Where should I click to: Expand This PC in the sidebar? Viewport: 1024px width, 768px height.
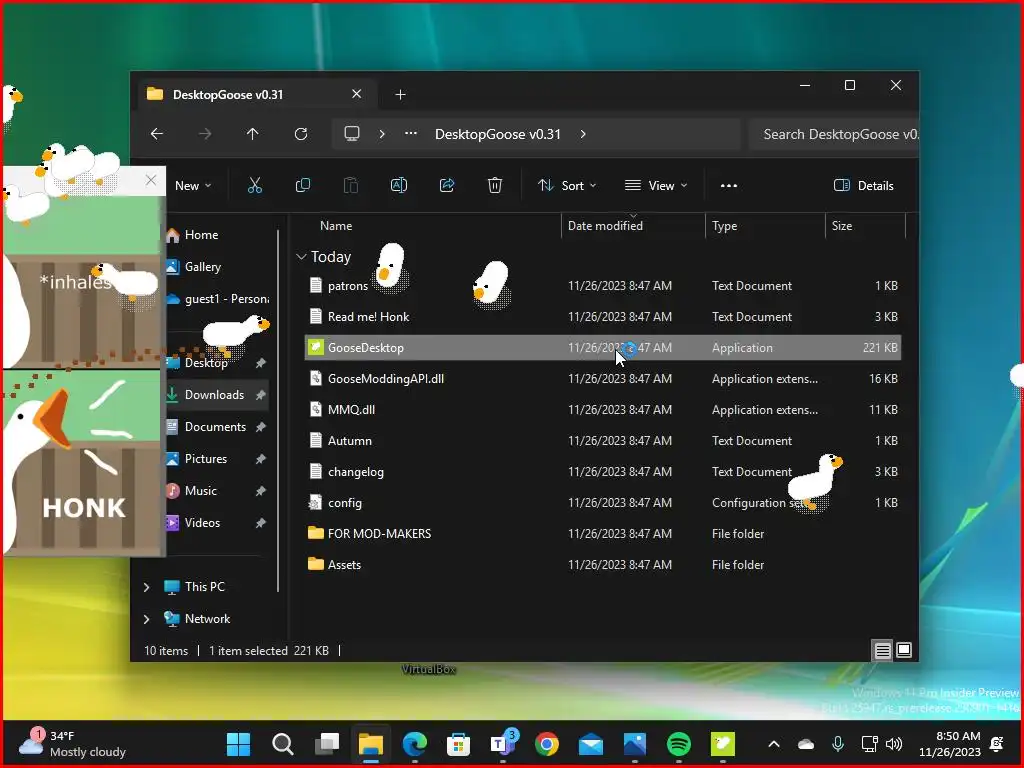point(146,587)
